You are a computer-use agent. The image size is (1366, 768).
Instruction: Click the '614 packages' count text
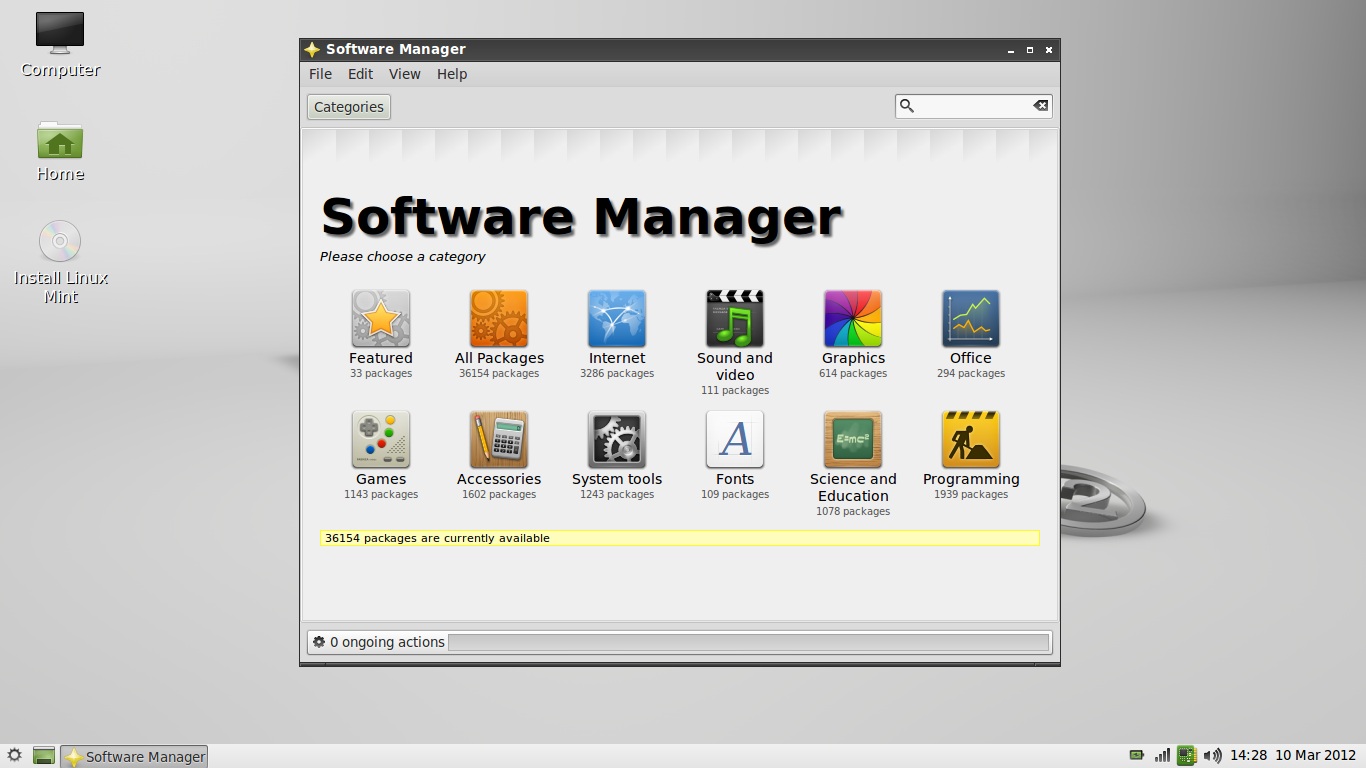[x=853, y=373]
